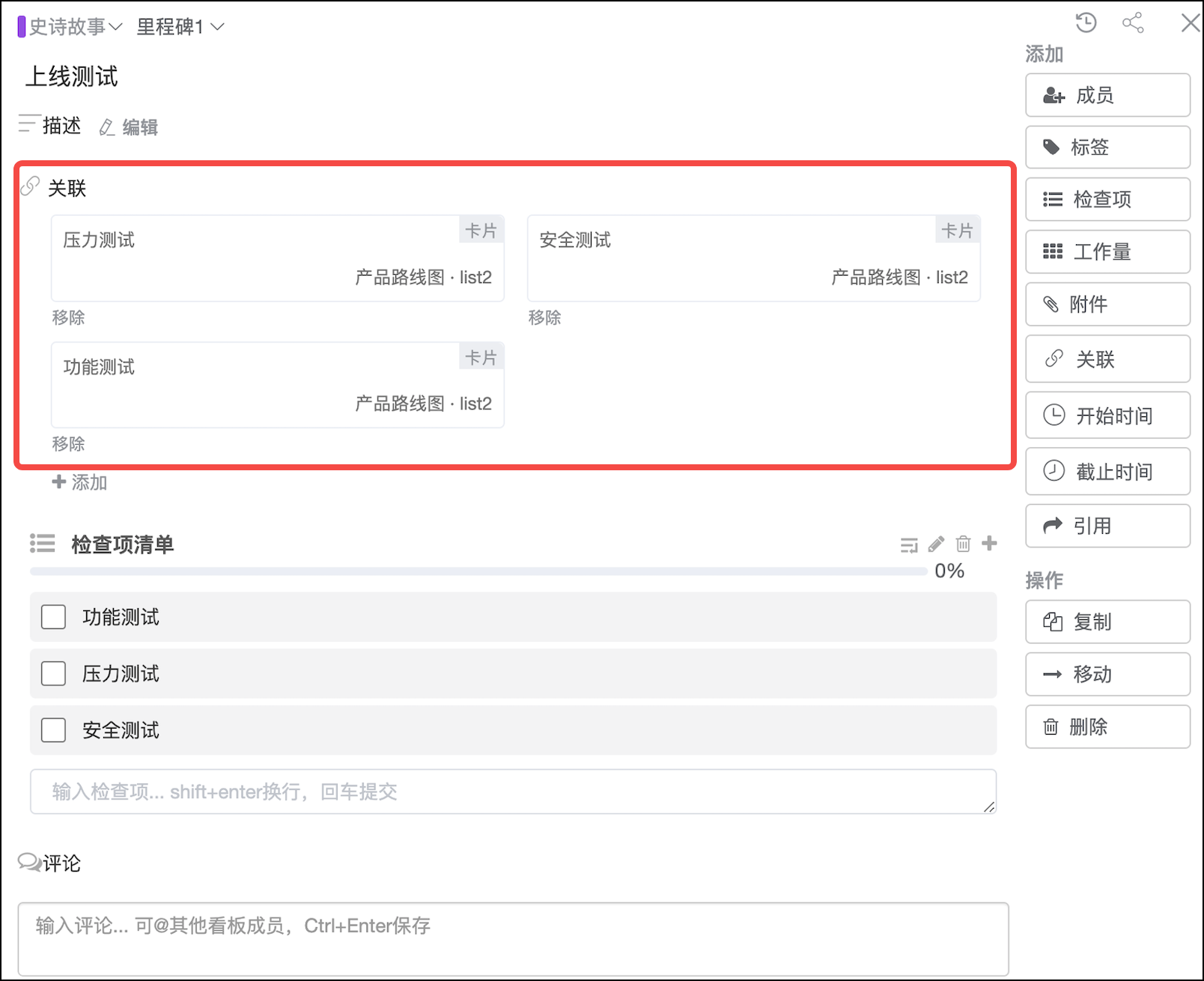This screenshot has width=1204, height=981.
Task: Click the plus icon beside checklist trash
Action: [989, 543]
